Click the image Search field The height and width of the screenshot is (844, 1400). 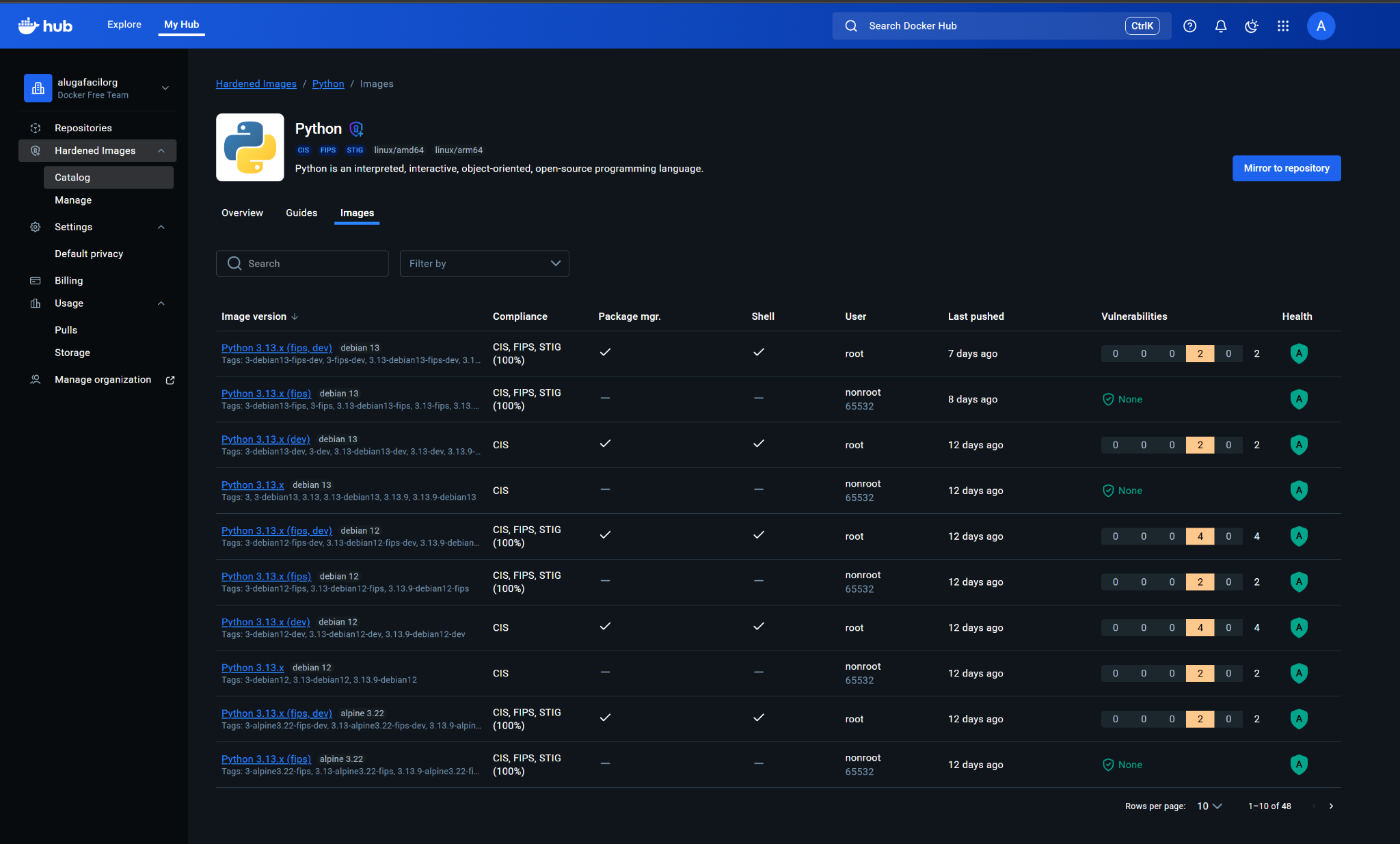302,263
